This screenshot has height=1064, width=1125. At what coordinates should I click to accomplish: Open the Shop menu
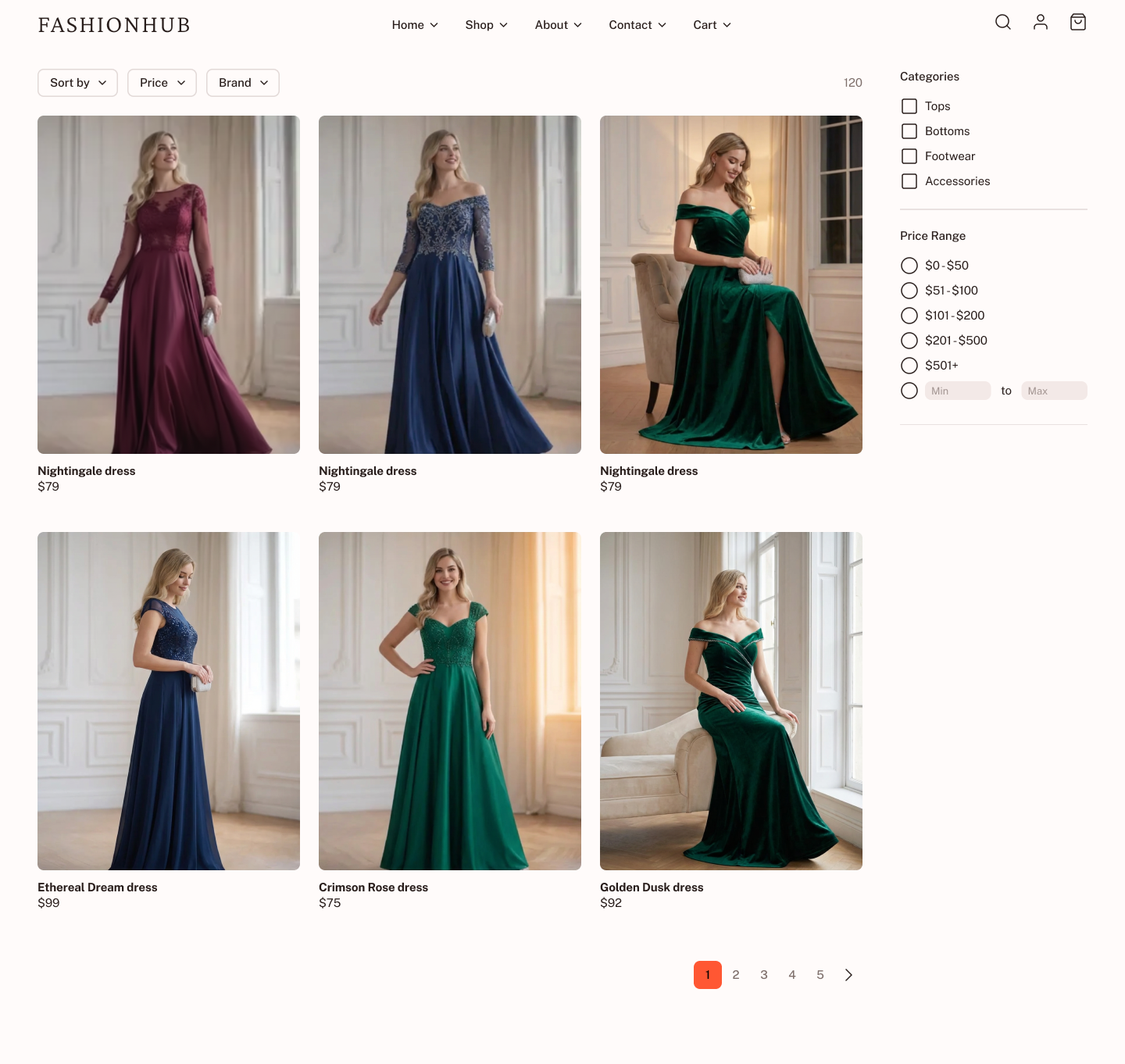[x=485, y=24]
